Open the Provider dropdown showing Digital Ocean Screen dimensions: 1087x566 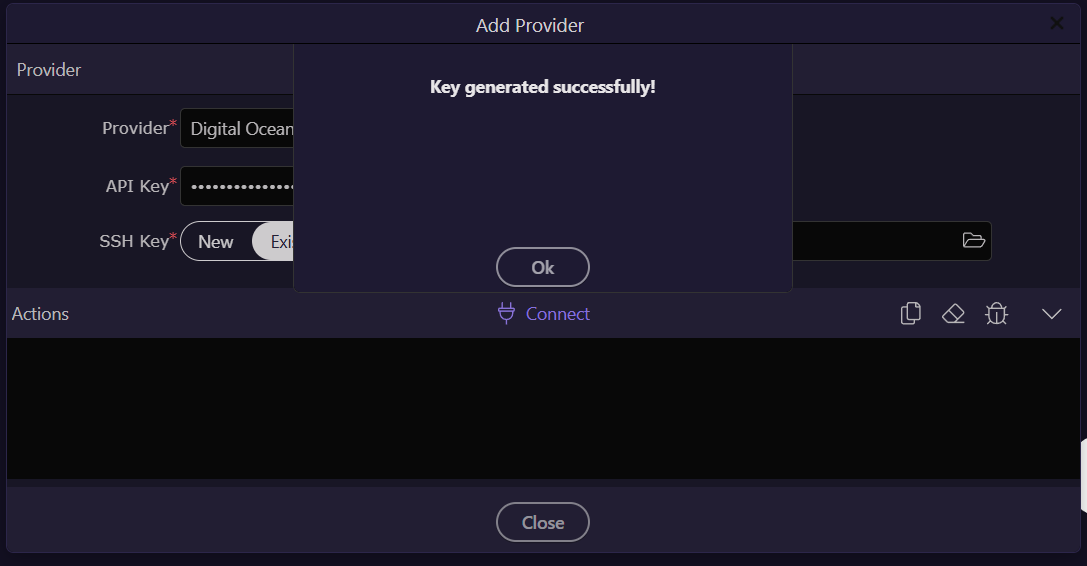(238, 129)
